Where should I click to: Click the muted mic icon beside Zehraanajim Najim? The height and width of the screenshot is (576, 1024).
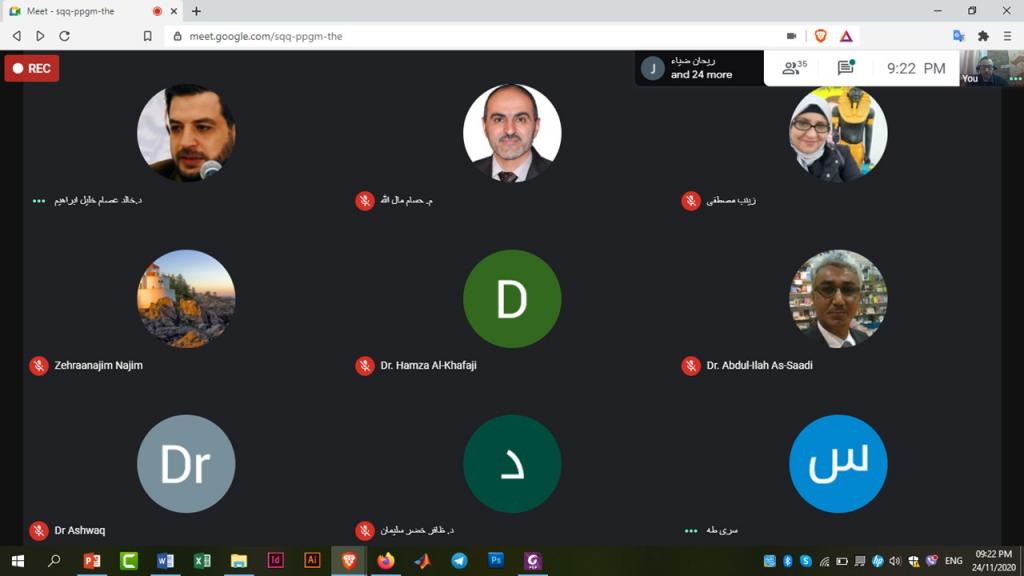click(38, 366)
